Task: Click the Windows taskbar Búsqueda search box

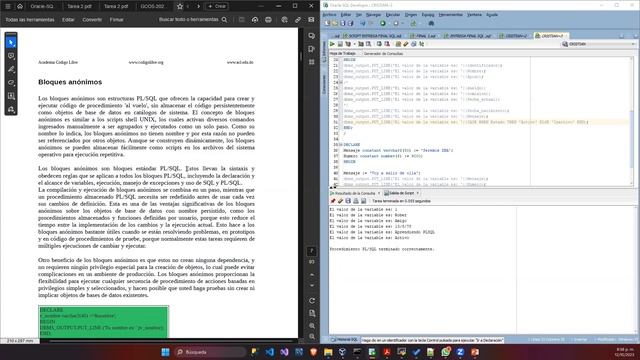Action: [210, 352]
